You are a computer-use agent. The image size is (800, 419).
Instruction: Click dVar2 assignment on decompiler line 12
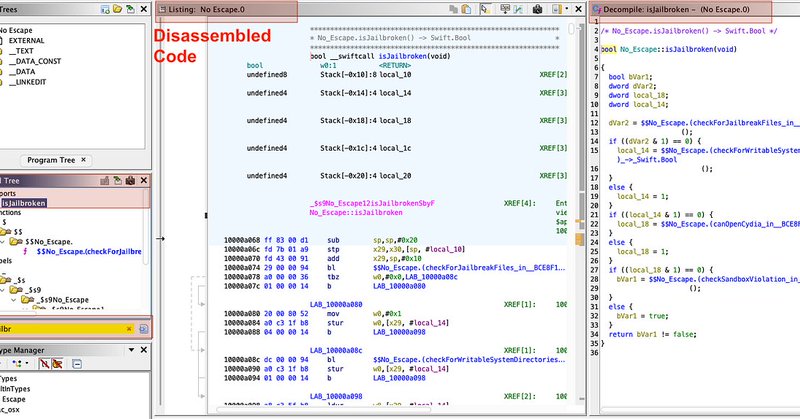[704, 122]
